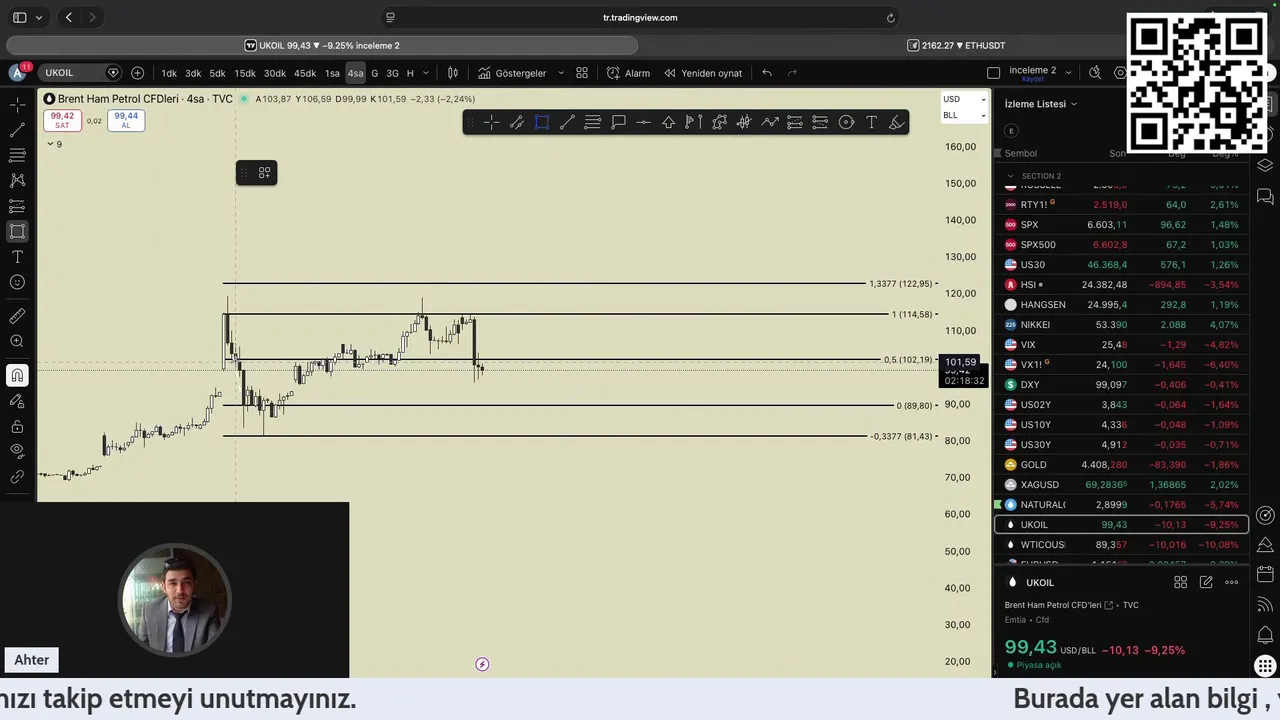Open the indicator templates grid icon
1280x720 pixels.
(x=582, y=73)
